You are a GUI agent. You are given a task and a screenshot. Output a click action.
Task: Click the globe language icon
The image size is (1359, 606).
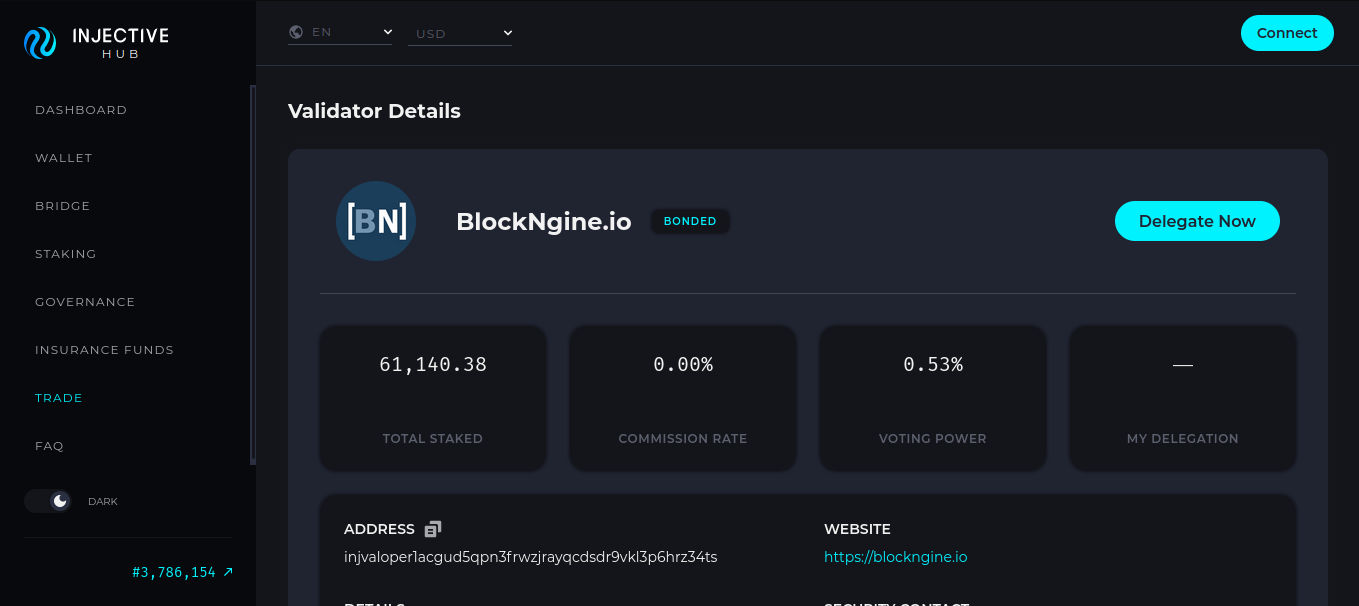click(x=296, y=32)
